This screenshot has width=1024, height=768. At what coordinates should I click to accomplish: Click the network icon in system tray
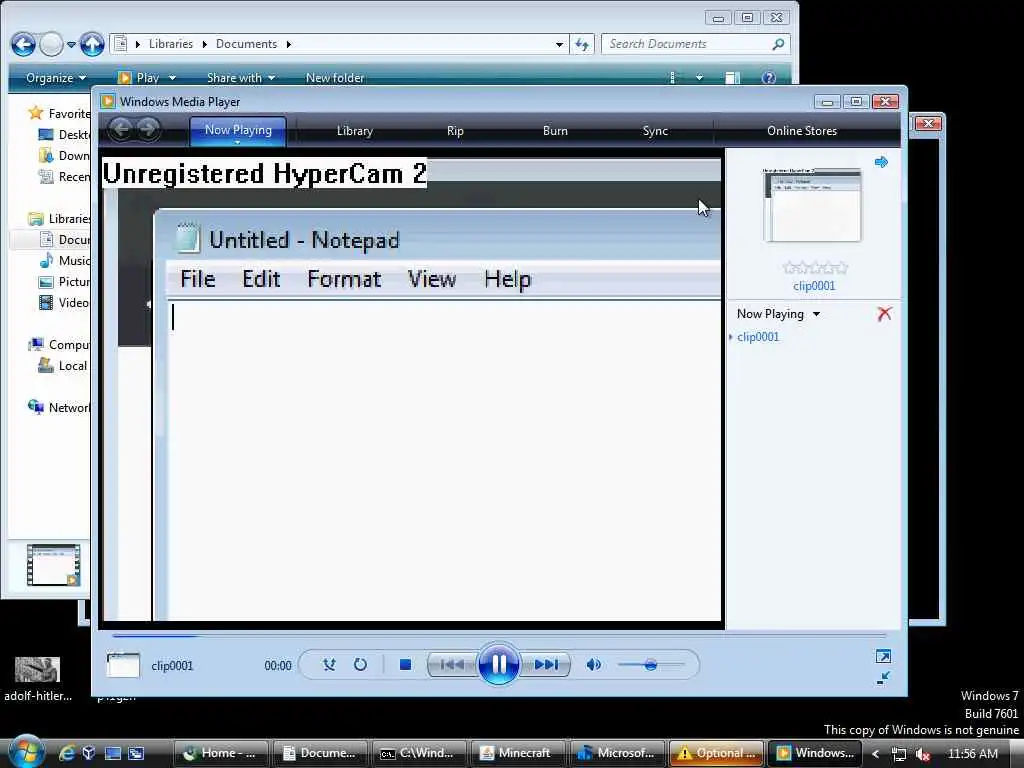899,754
